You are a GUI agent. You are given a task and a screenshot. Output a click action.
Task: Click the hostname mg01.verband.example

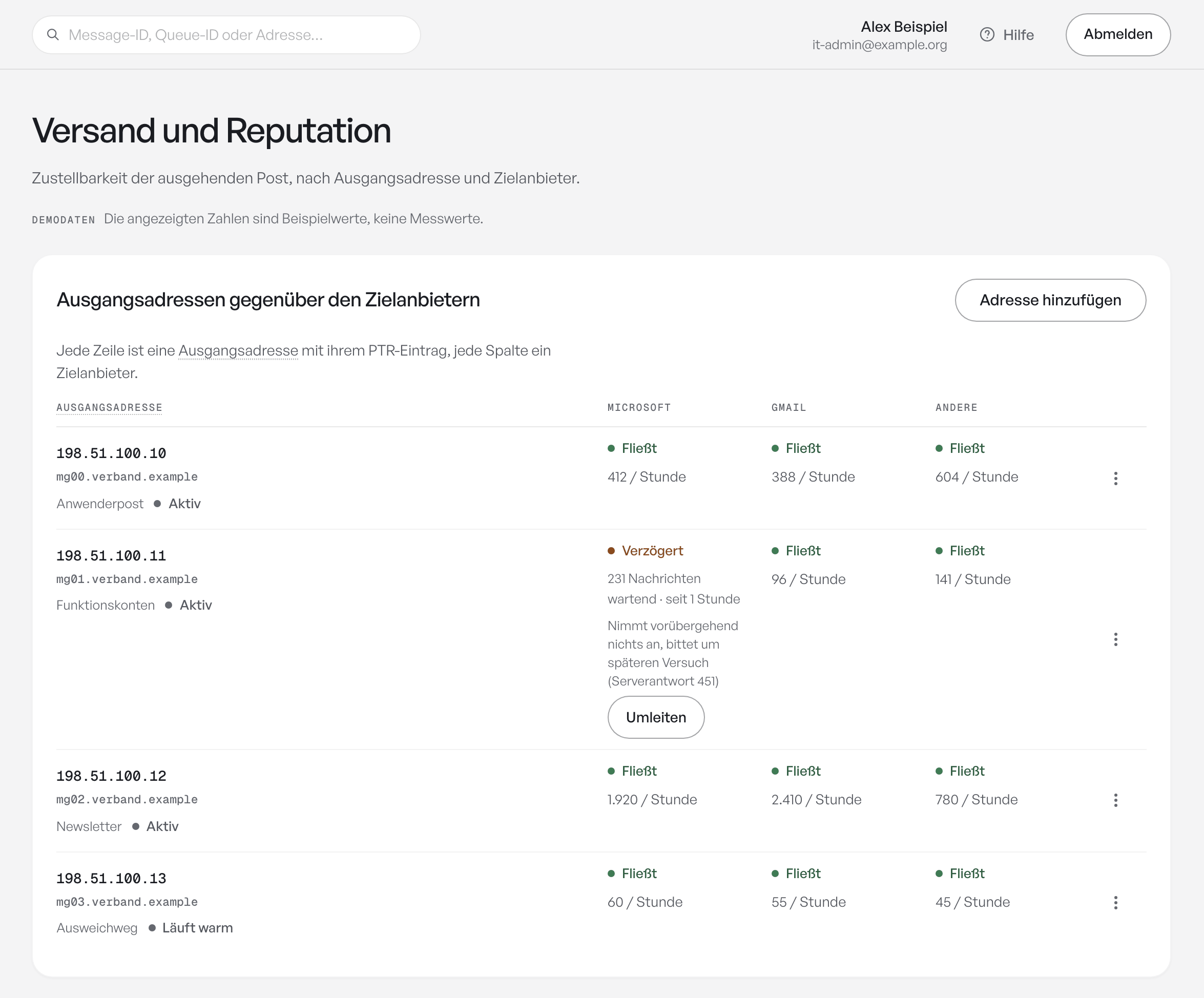127,579
